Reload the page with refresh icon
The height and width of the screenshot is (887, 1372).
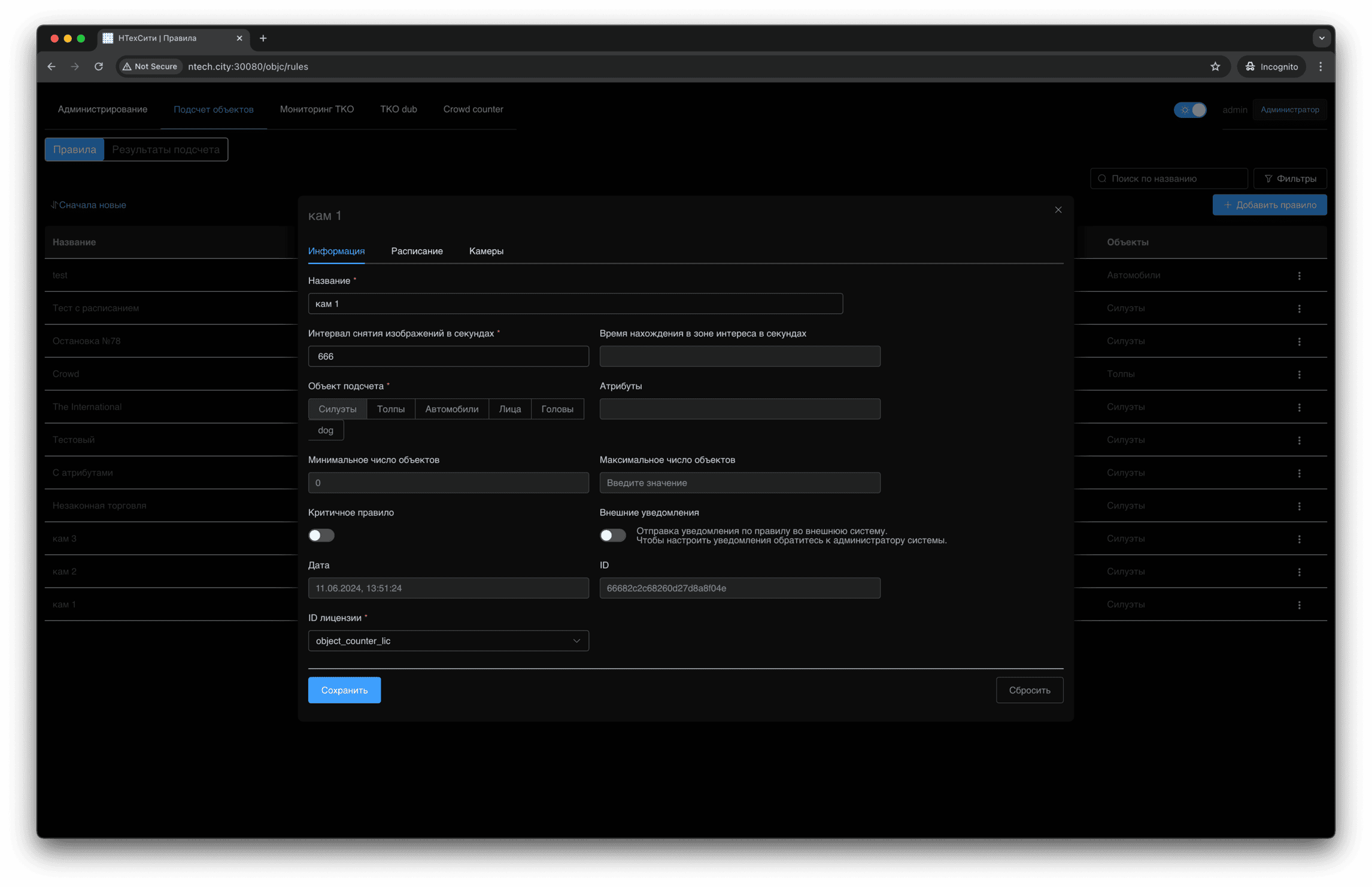(x=99, y=66)
